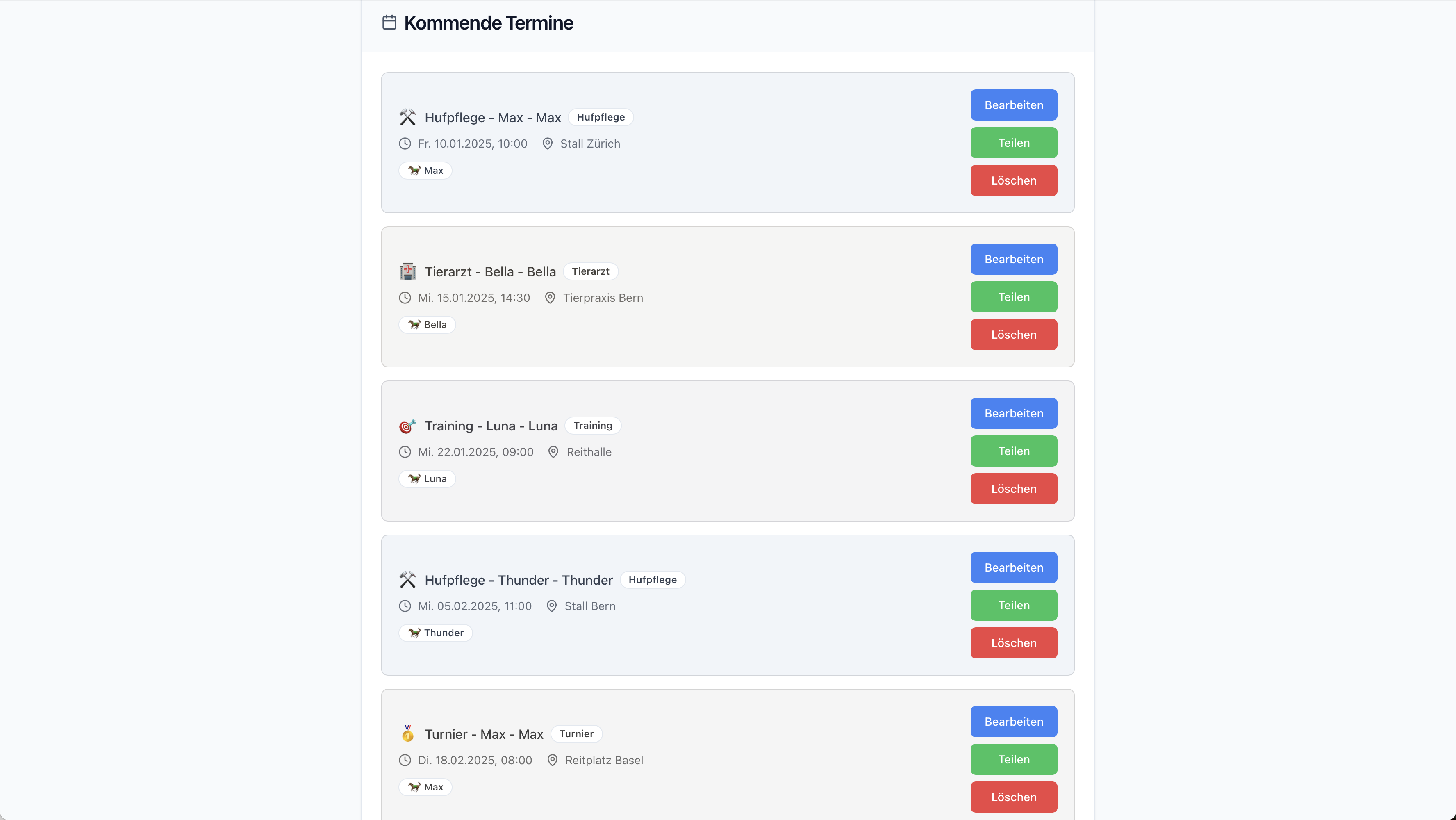Click the location pin next to Tierpraxis Bern
The image size is (1456, 820).
(x=550, y=298)
